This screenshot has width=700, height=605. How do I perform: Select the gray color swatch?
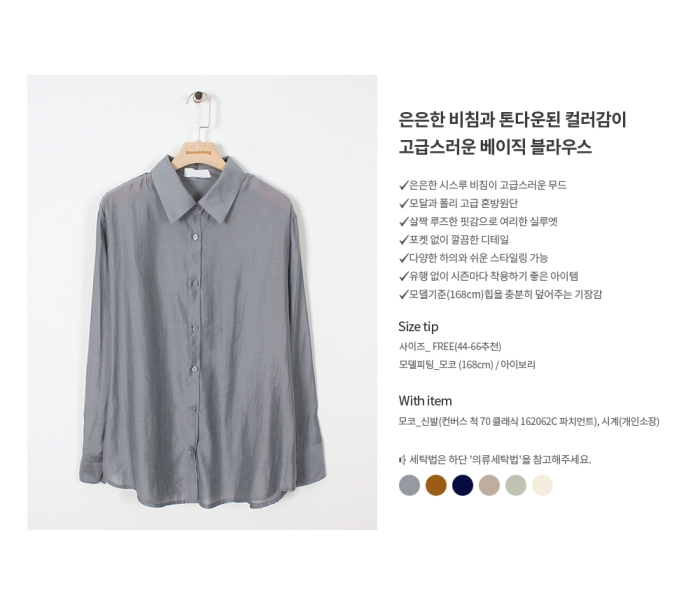(409, 485)
